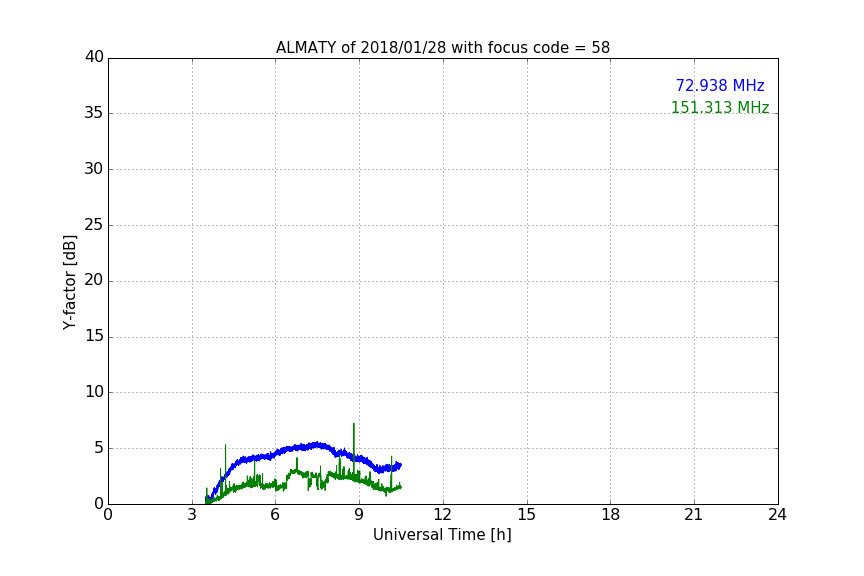864x576 pixels.
Task: Click the y-axis tick label 20
Action: coord(94,280)
